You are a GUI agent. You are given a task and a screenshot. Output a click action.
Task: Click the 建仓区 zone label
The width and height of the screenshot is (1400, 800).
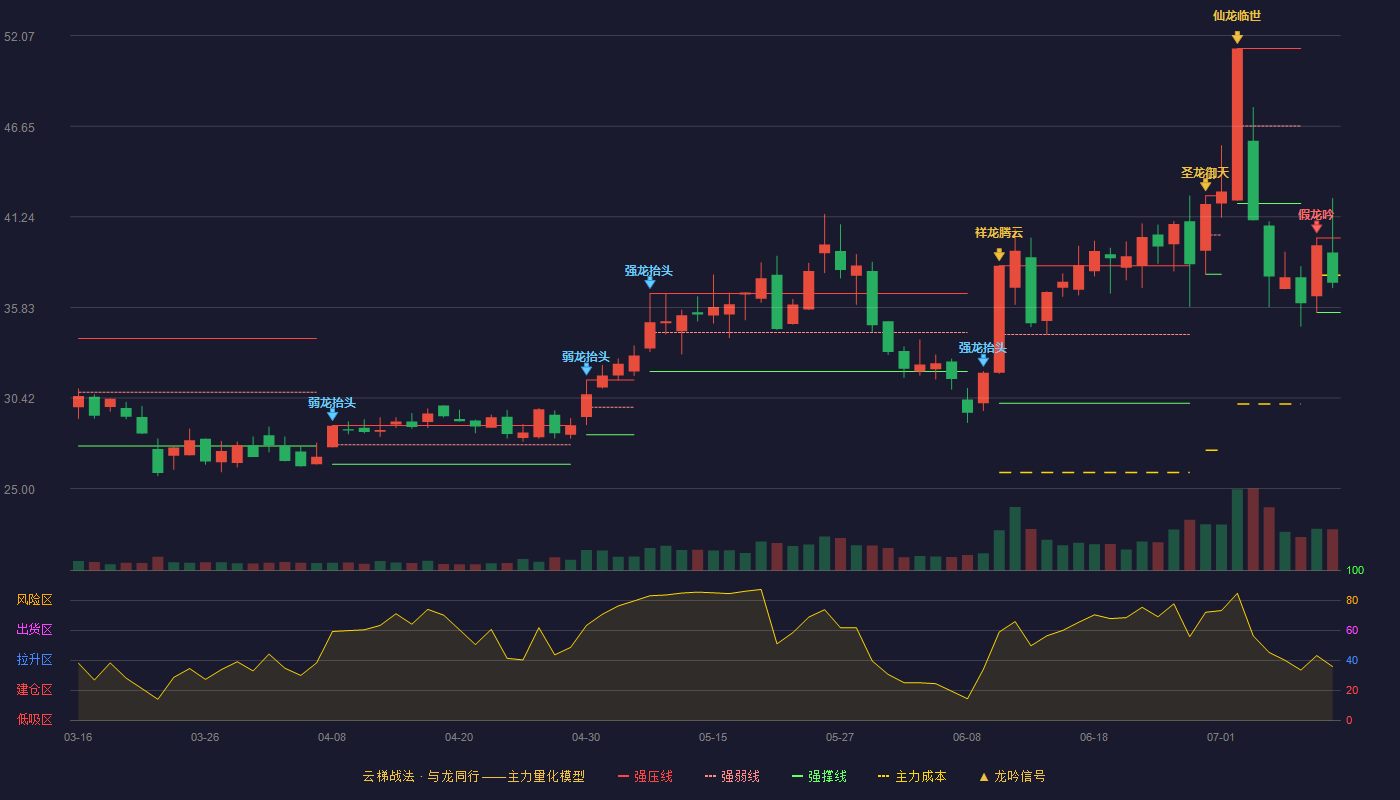[34, 690]
